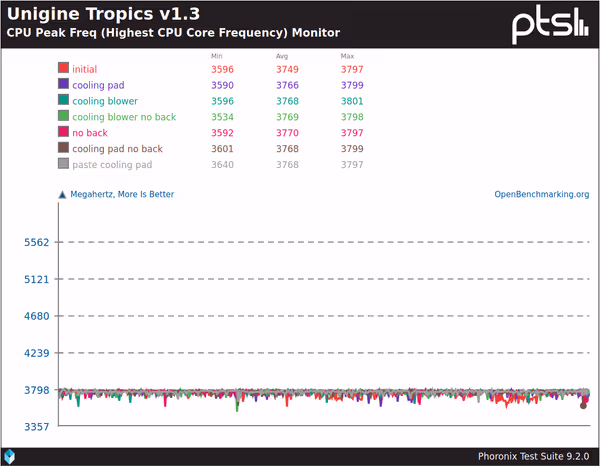Click cooling blower Max value 3801

(352, 101)
